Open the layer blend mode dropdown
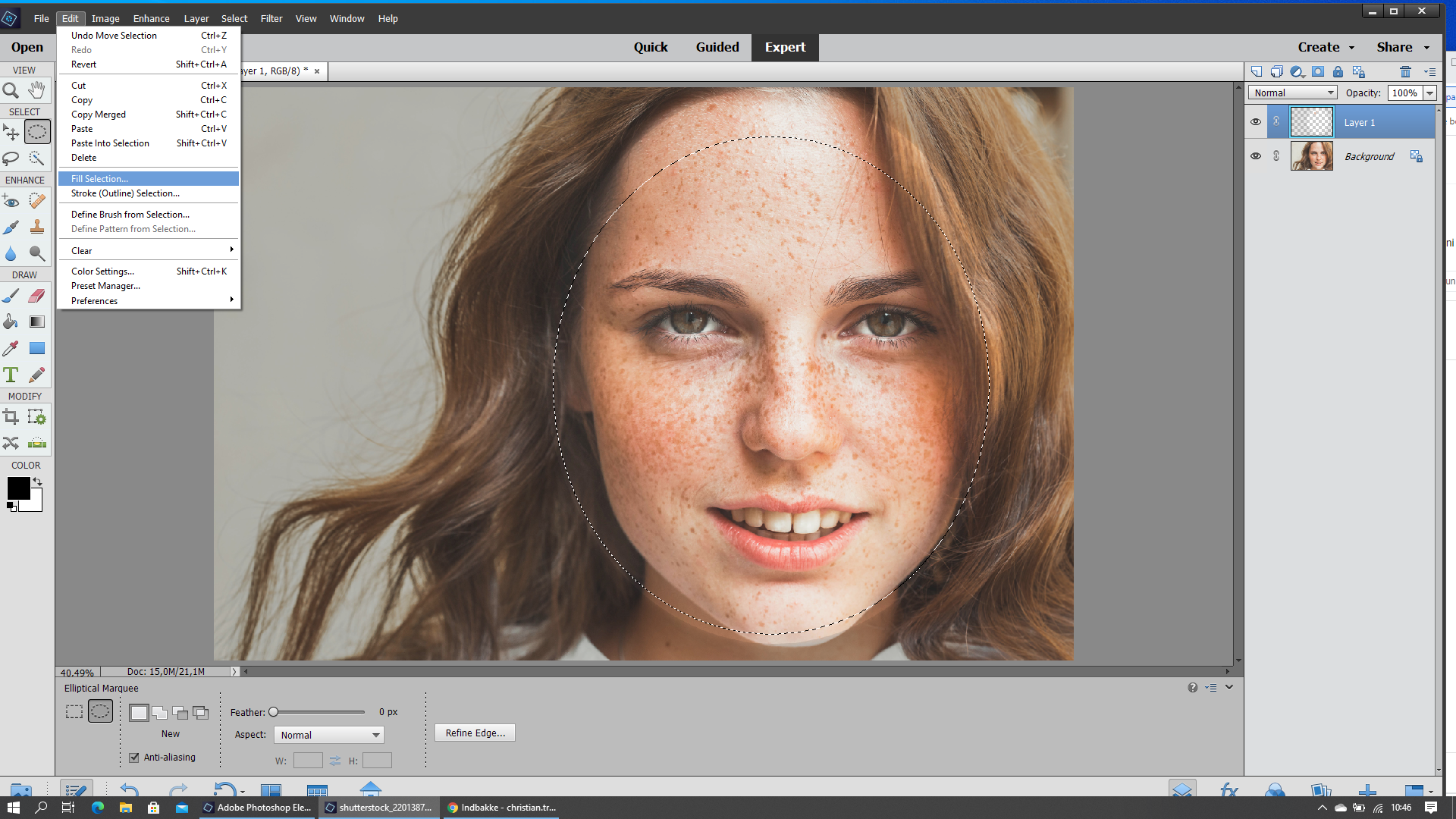Screen dimensions: 1456x819 [x=1292, y=92]
